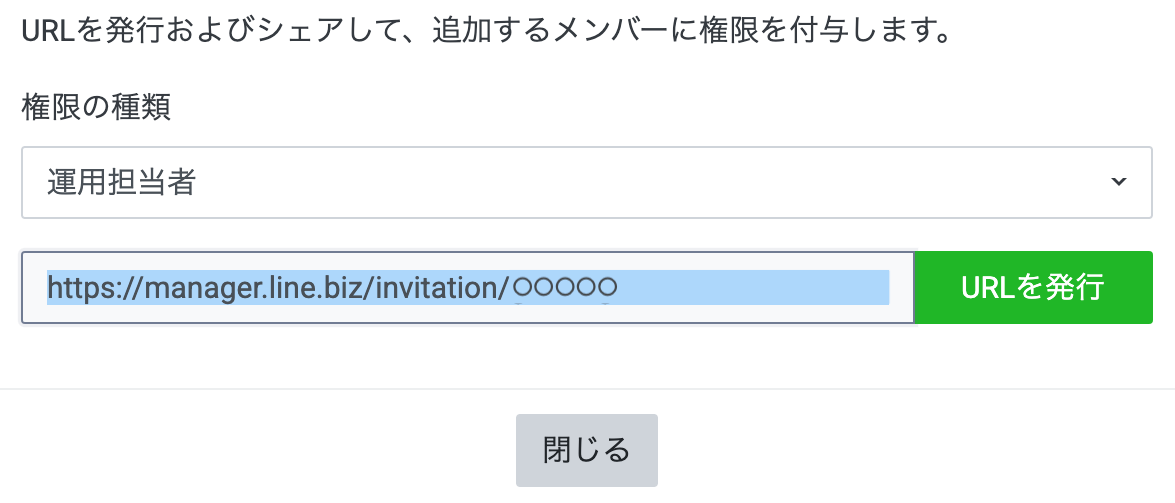Click the highlighted manager.line.biz URL text
The width and height of the screenshot is (1175, 503).
click(x=280, y=288)
